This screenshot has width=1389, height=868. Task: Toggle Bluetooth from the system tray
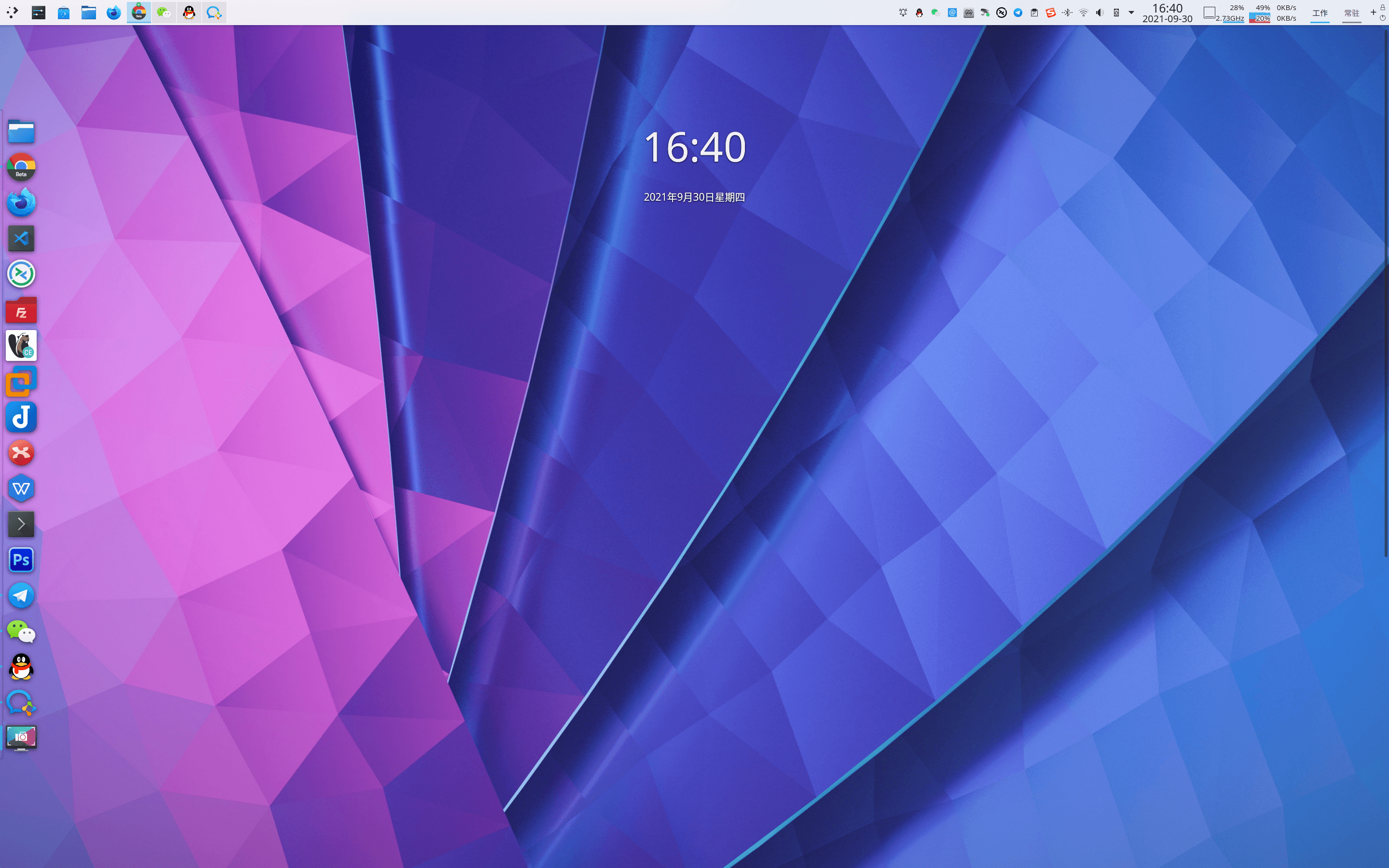pyautogui.click(x=1067, y=12)
